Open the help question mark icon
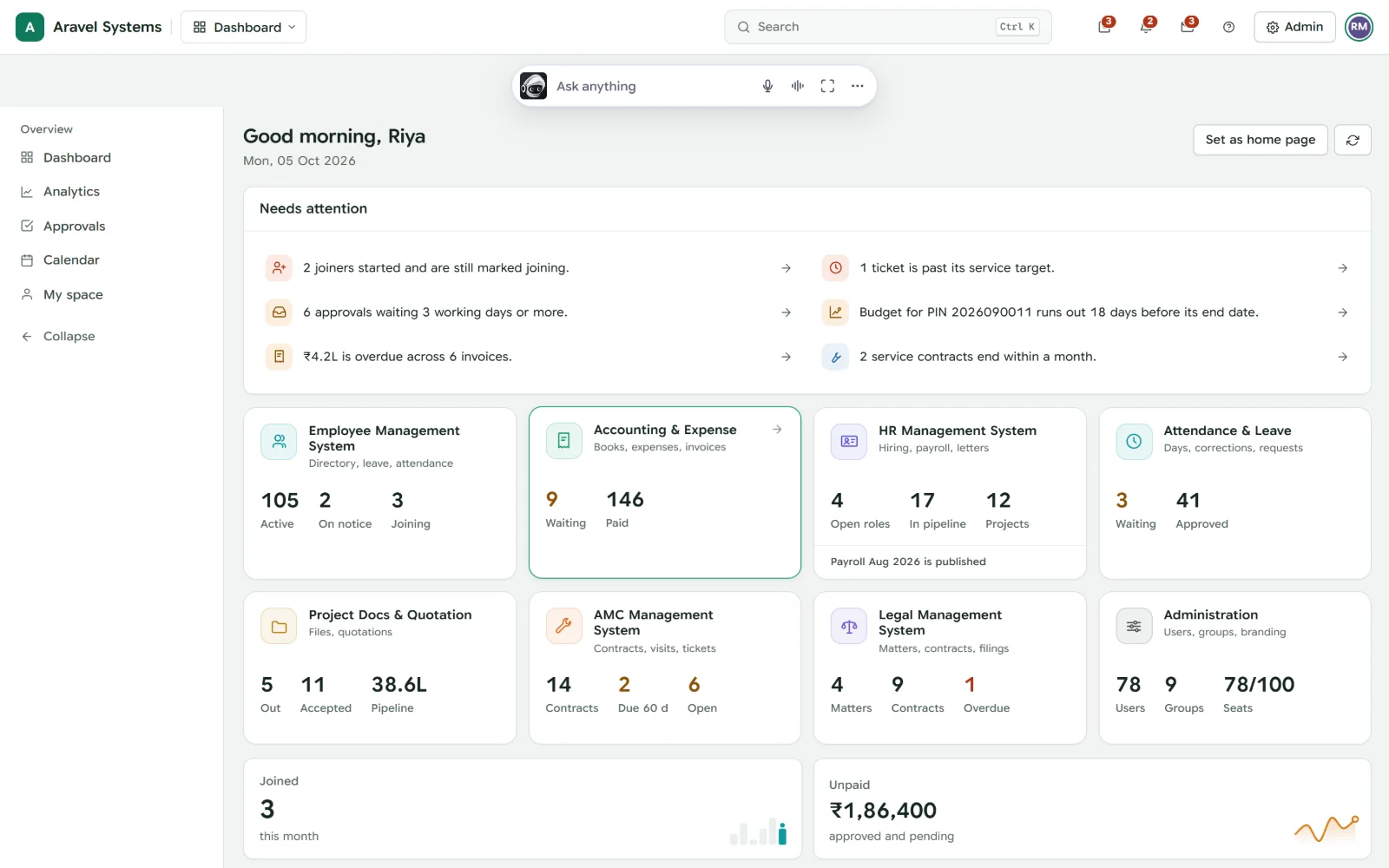This screenshot has height=868, width=1389. [x=1228, y=27]
